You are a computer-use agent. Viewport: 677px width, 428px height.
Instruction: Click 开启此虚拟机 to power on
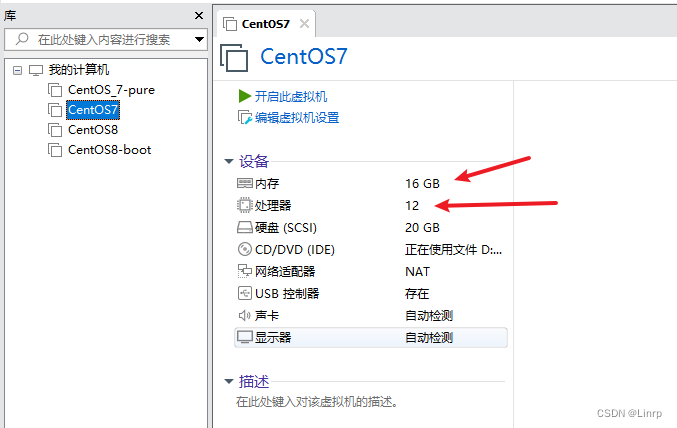point(291,96)
